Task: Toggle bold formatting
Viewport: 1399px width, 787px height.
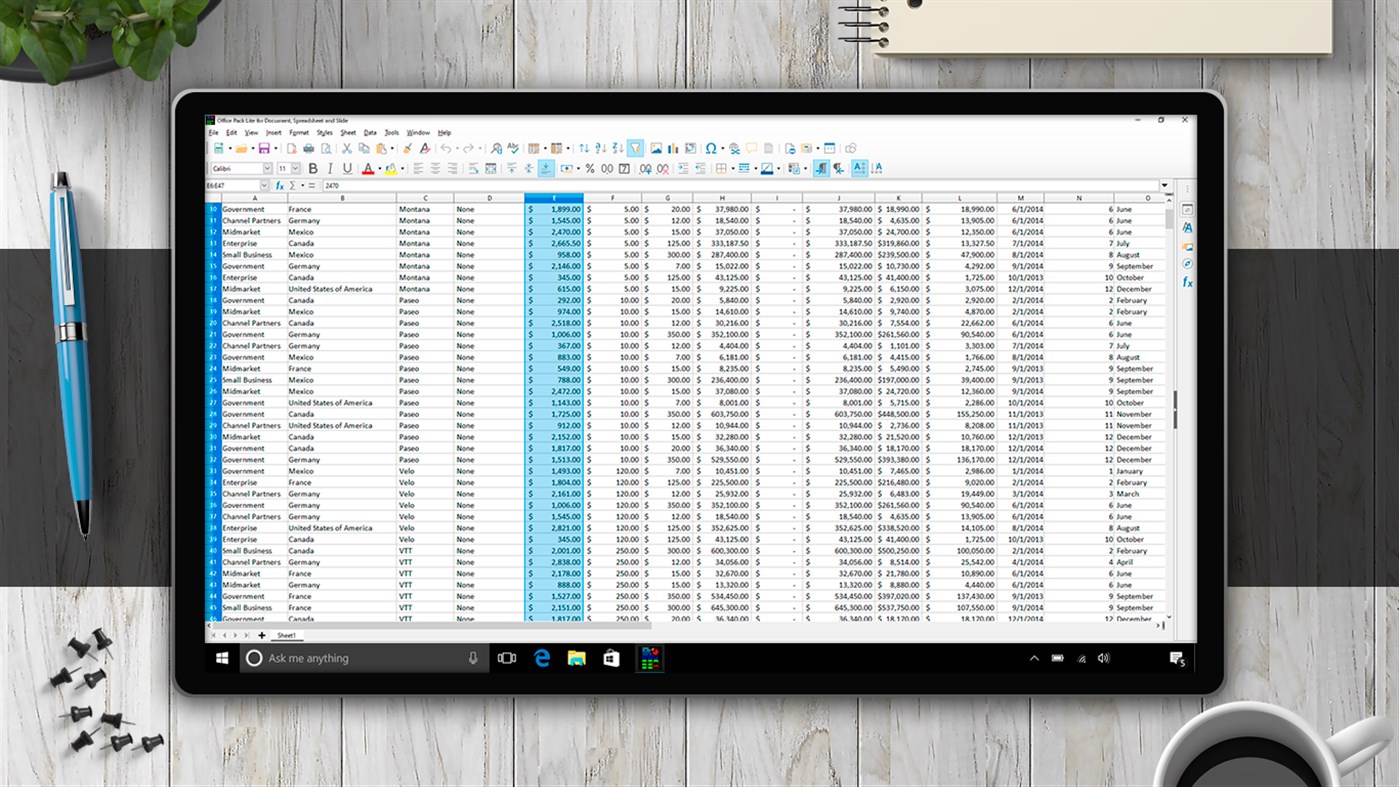Action: [314, 168]
